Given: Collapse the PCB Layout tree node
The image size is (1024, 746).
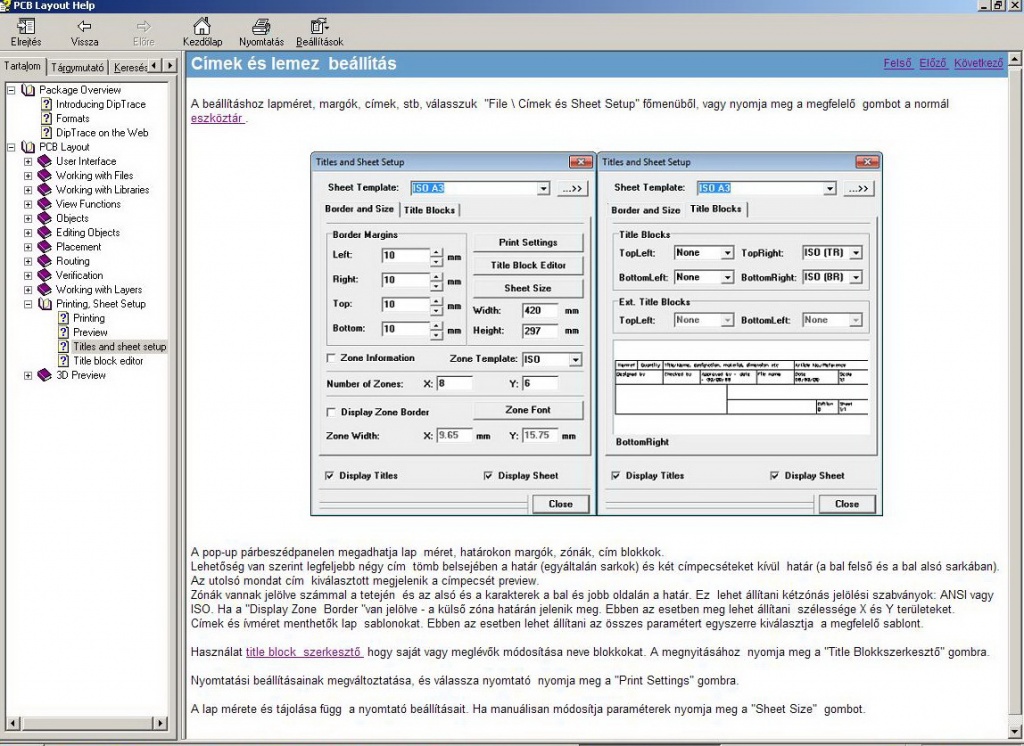Looking at the screenshot, I should coord(11,147).
